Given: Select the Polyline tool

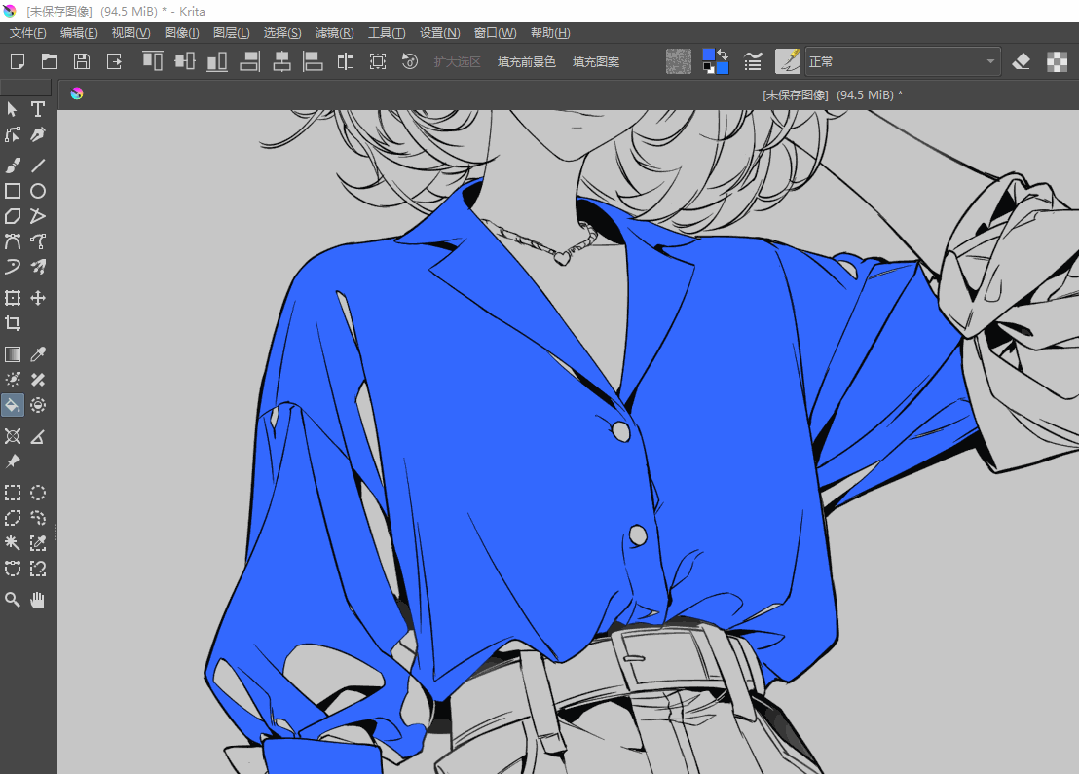Looking at the screenshot, I should pyautogui.click(x=38, y=216).
